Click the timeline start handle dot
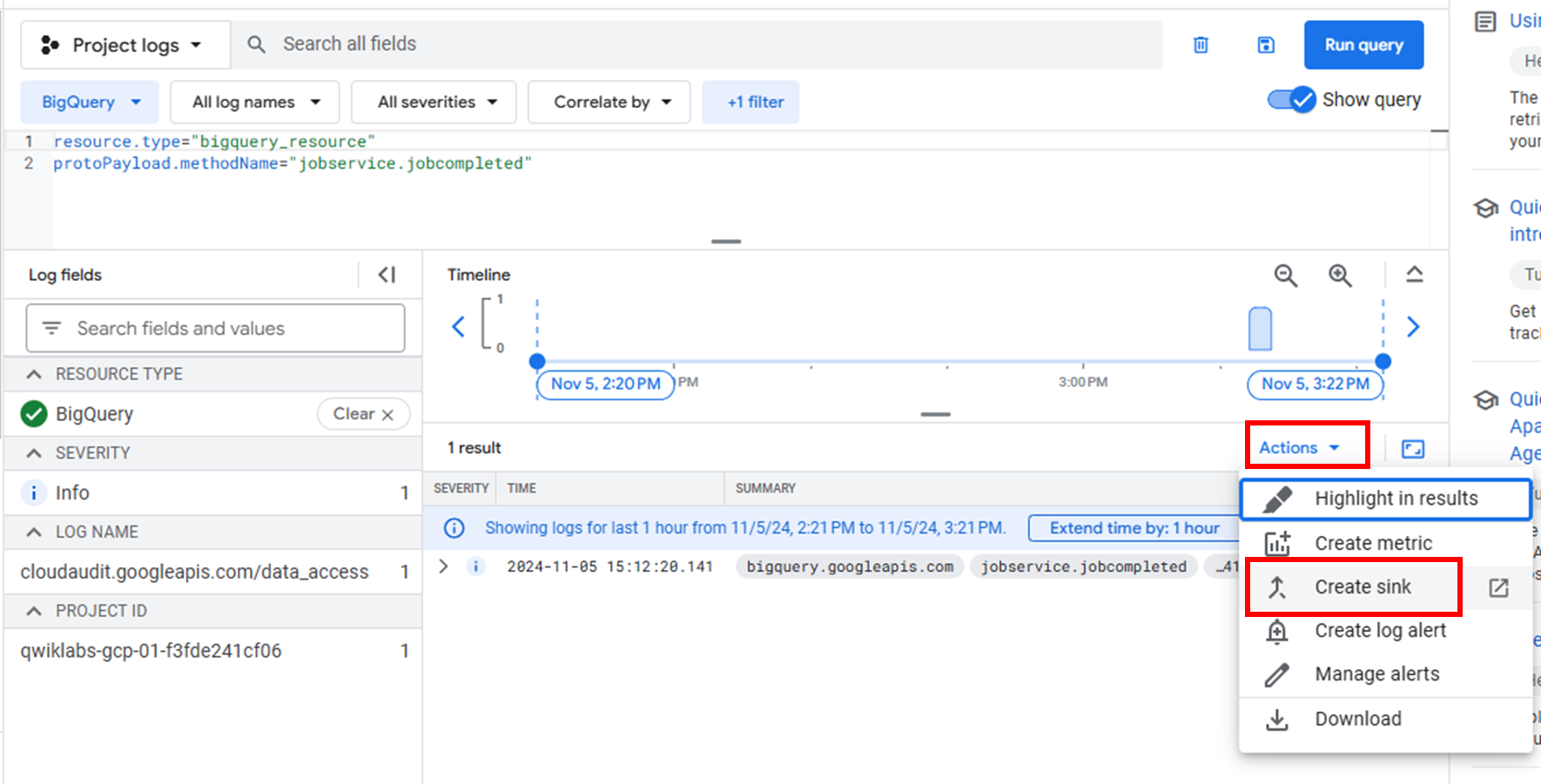The height and width of the screenshot is (784, 1541). point(537,361)
